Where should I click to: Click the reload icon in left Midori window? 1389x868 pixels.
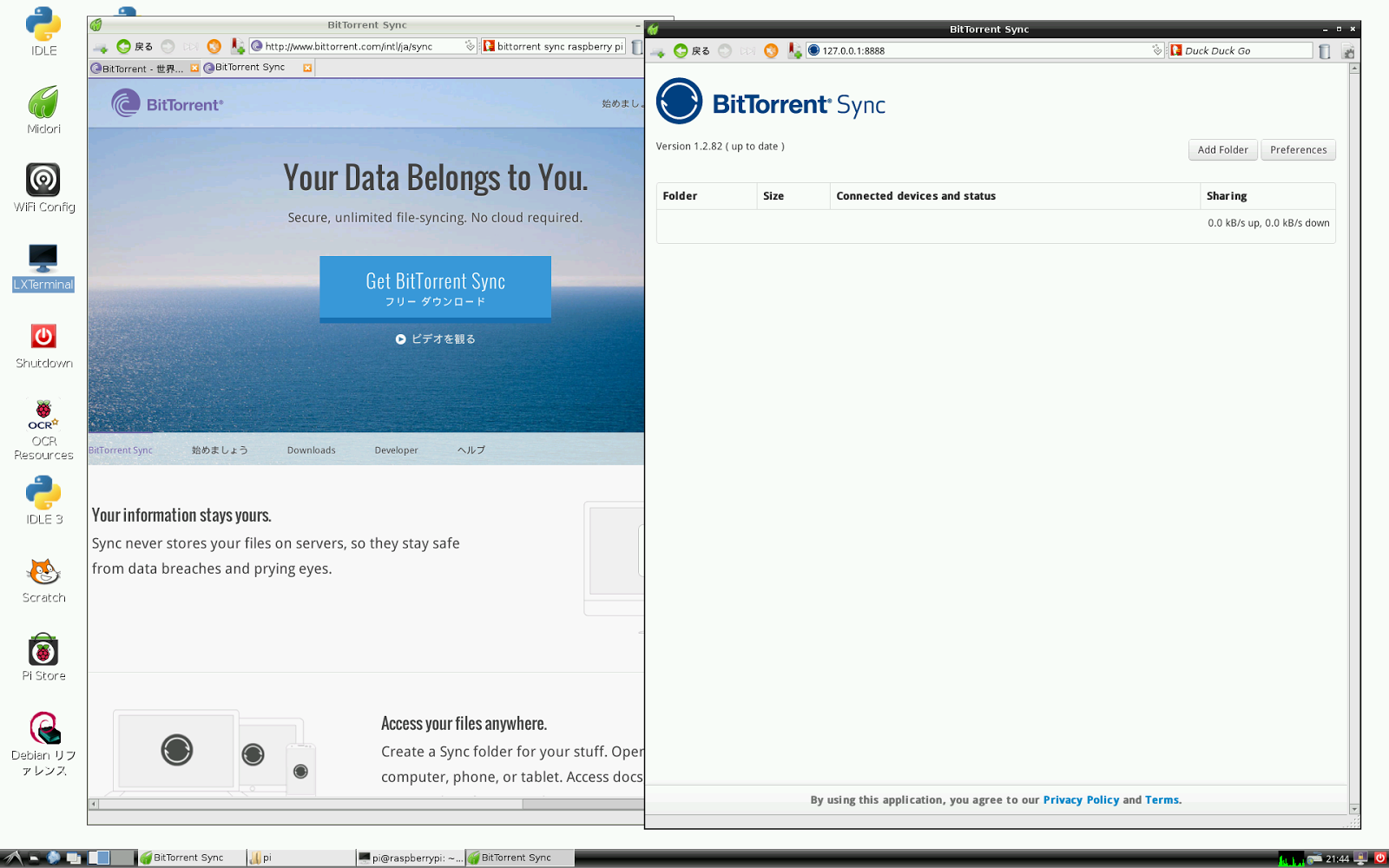214,47
